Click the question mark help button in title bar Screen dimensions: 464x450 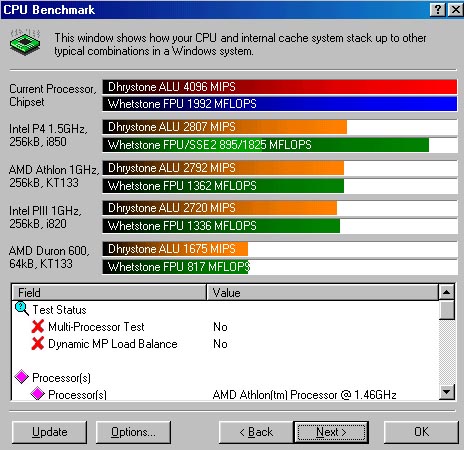coord(438,9)
